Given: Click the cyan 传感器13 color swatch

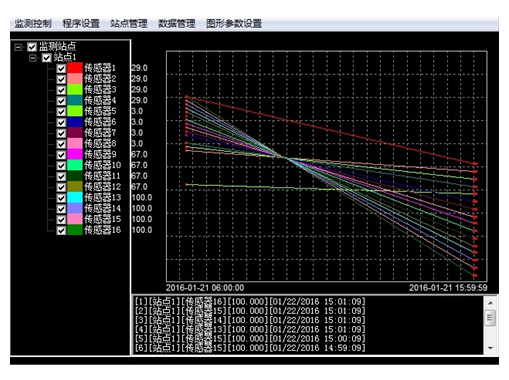Looking at the screenshot, I should tap(75, 198).
